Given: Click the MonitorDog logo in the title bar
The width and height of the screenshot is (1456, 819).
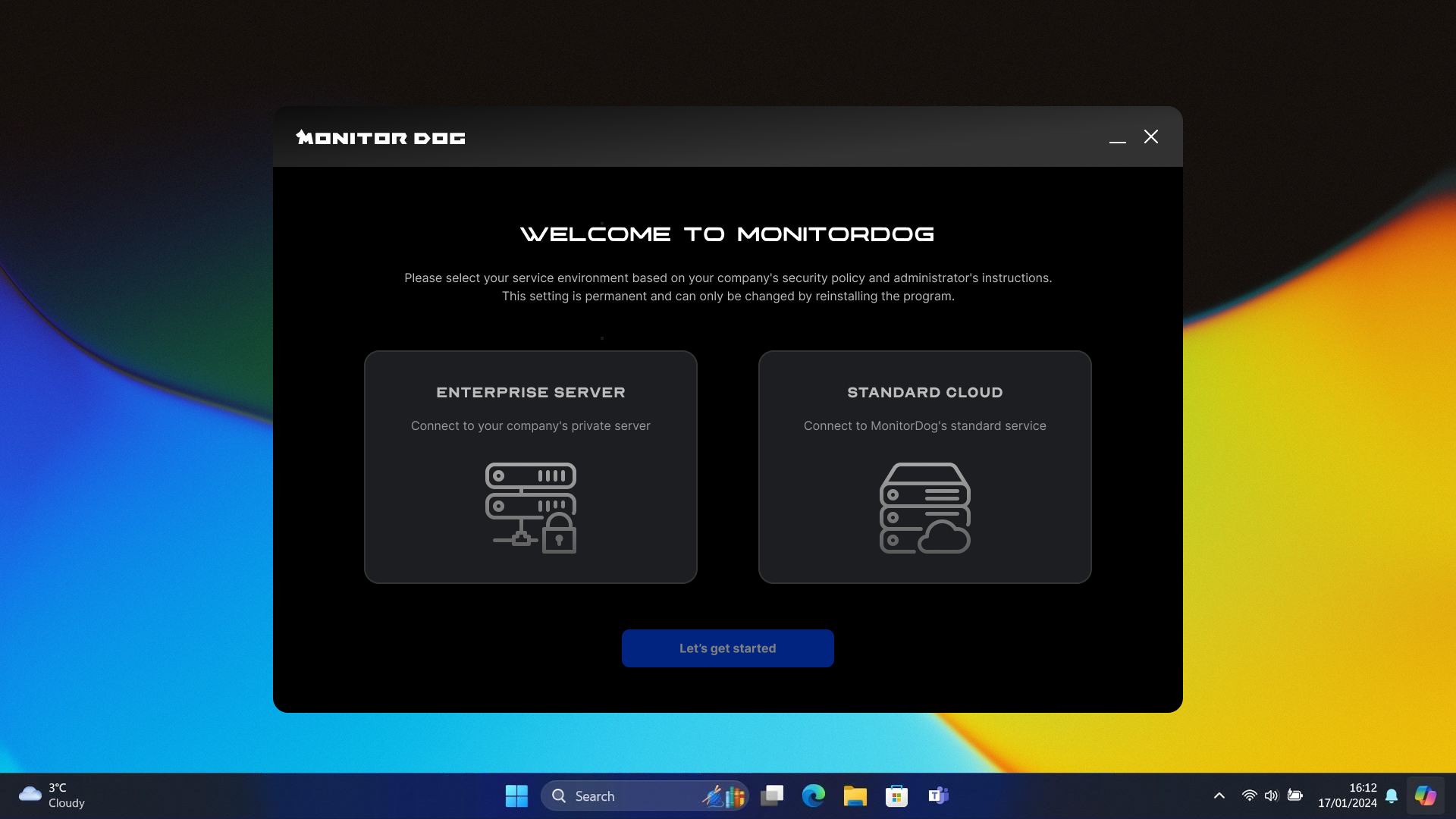Looking at the screenshot, I should pos(381,137).
